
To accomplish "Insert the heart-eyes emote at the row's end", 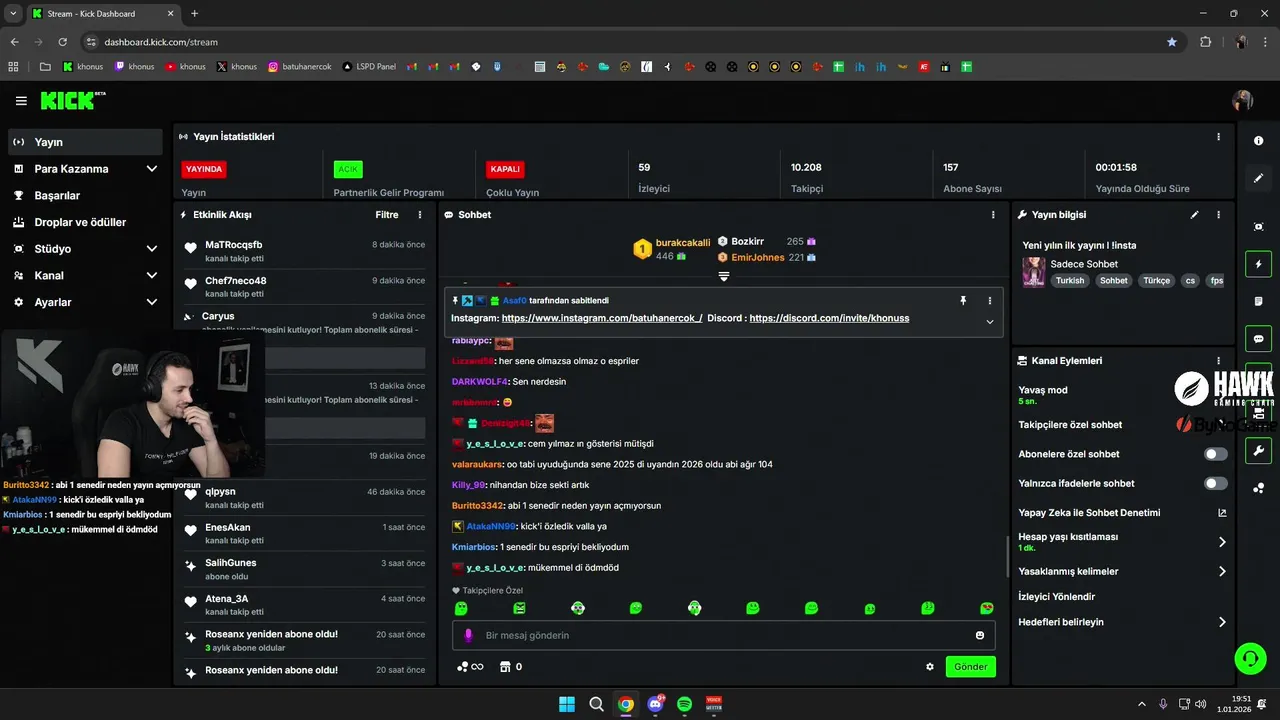I will coord(987,608).
